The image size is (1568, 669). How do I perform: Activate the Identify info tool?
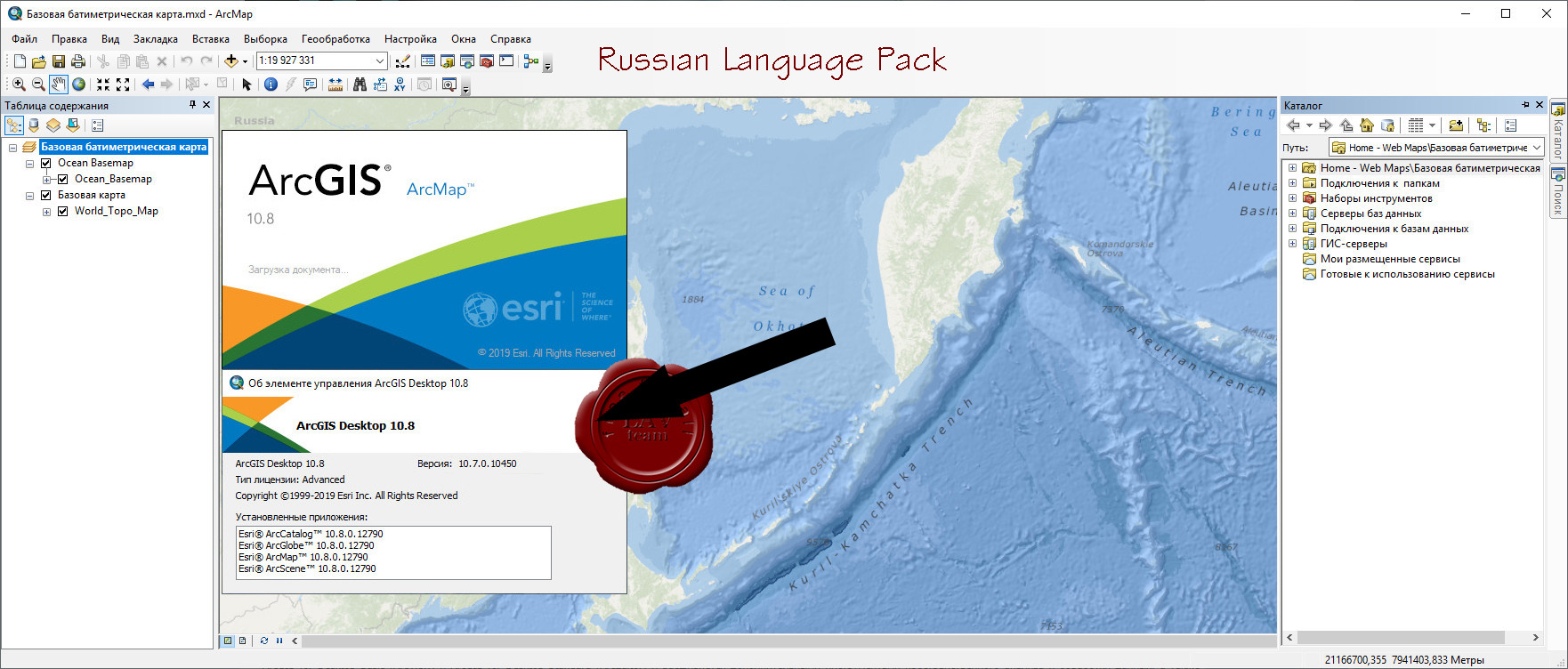[271, 85]
